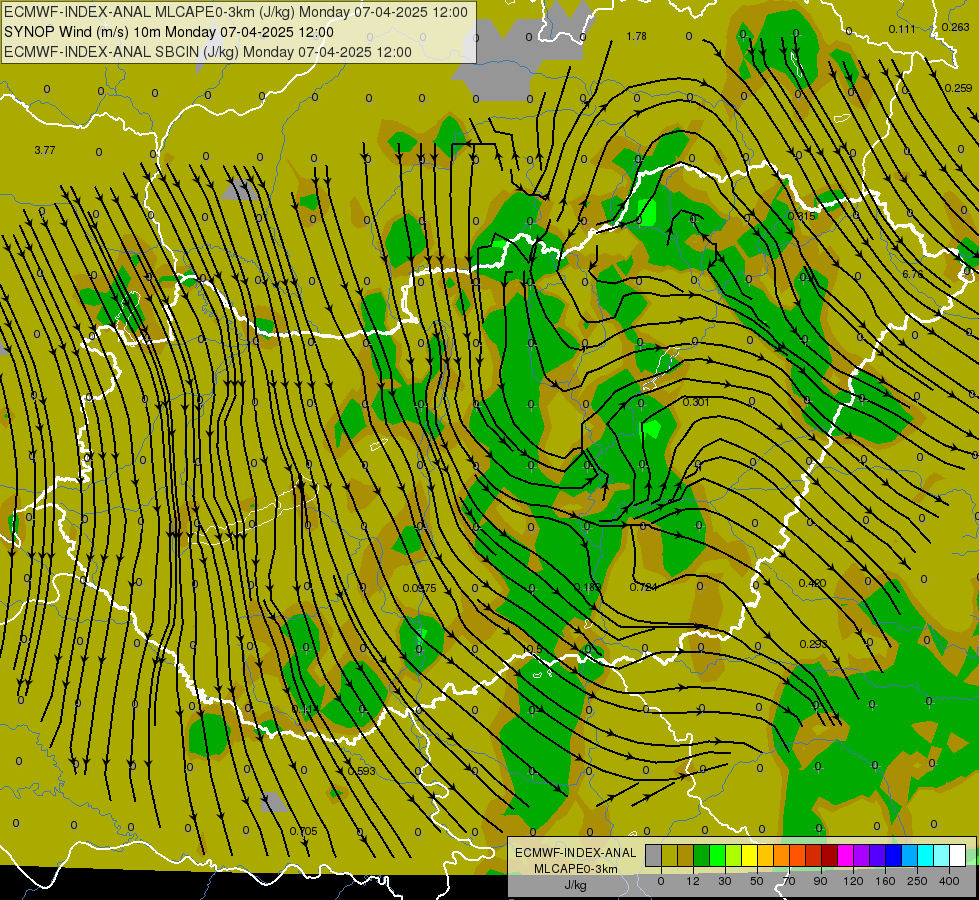The image size is (979, 900).
Task: Click the 0.705 value label
Action: [303, 831]
